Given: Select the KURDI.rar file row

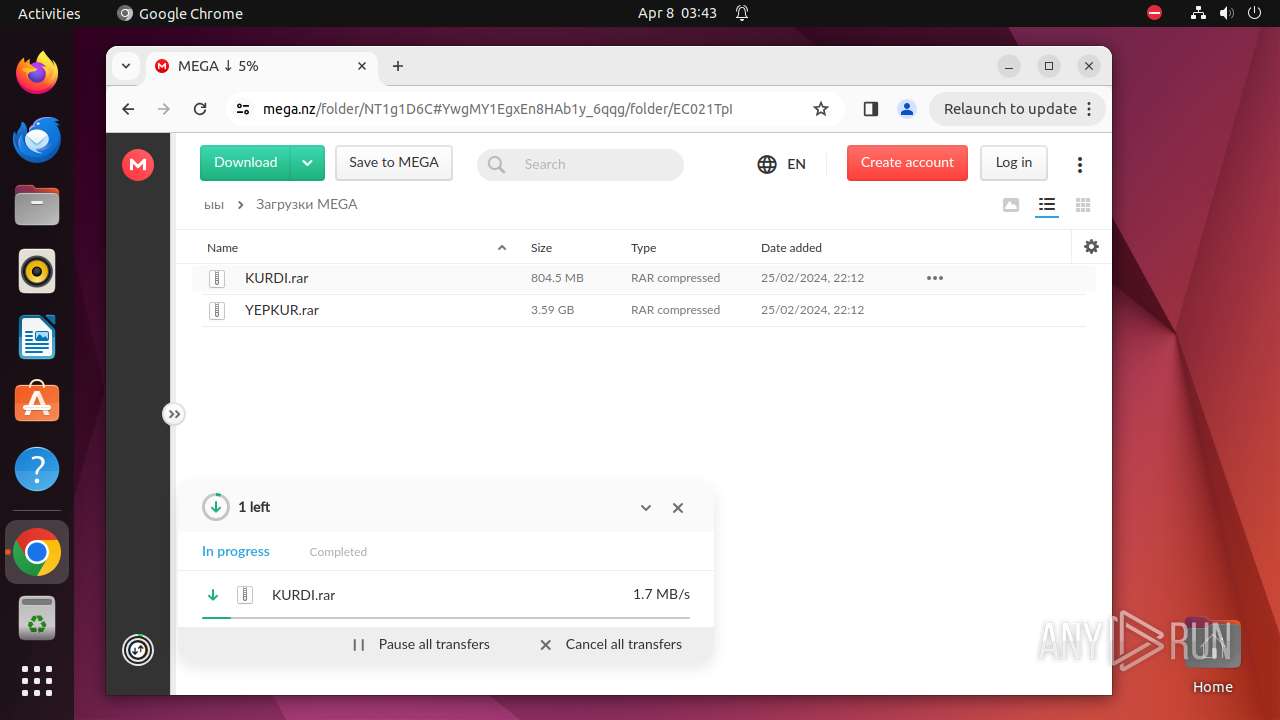Looking at the screenshot, I should (x=643, y=279).
